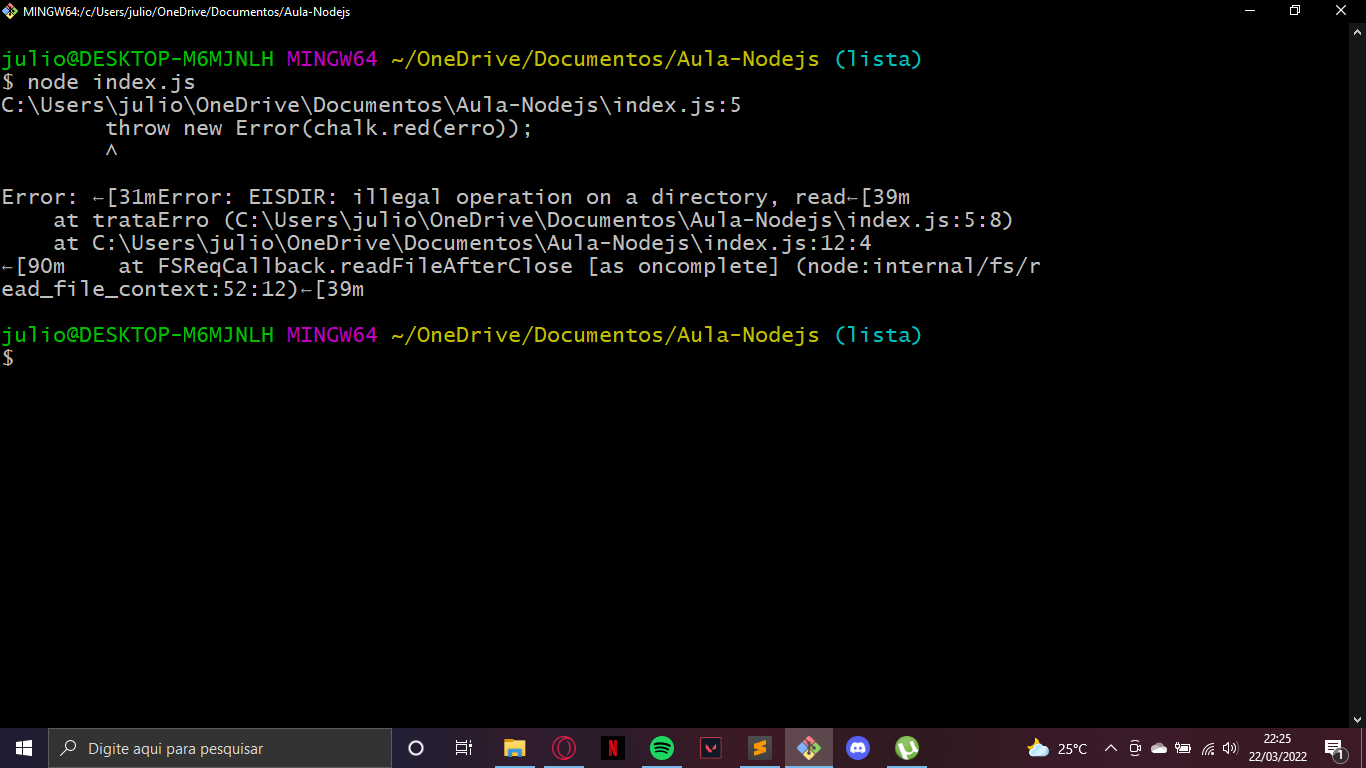
Task: Open the clock showing 22:25
Action: click(x=1277, y=748)
